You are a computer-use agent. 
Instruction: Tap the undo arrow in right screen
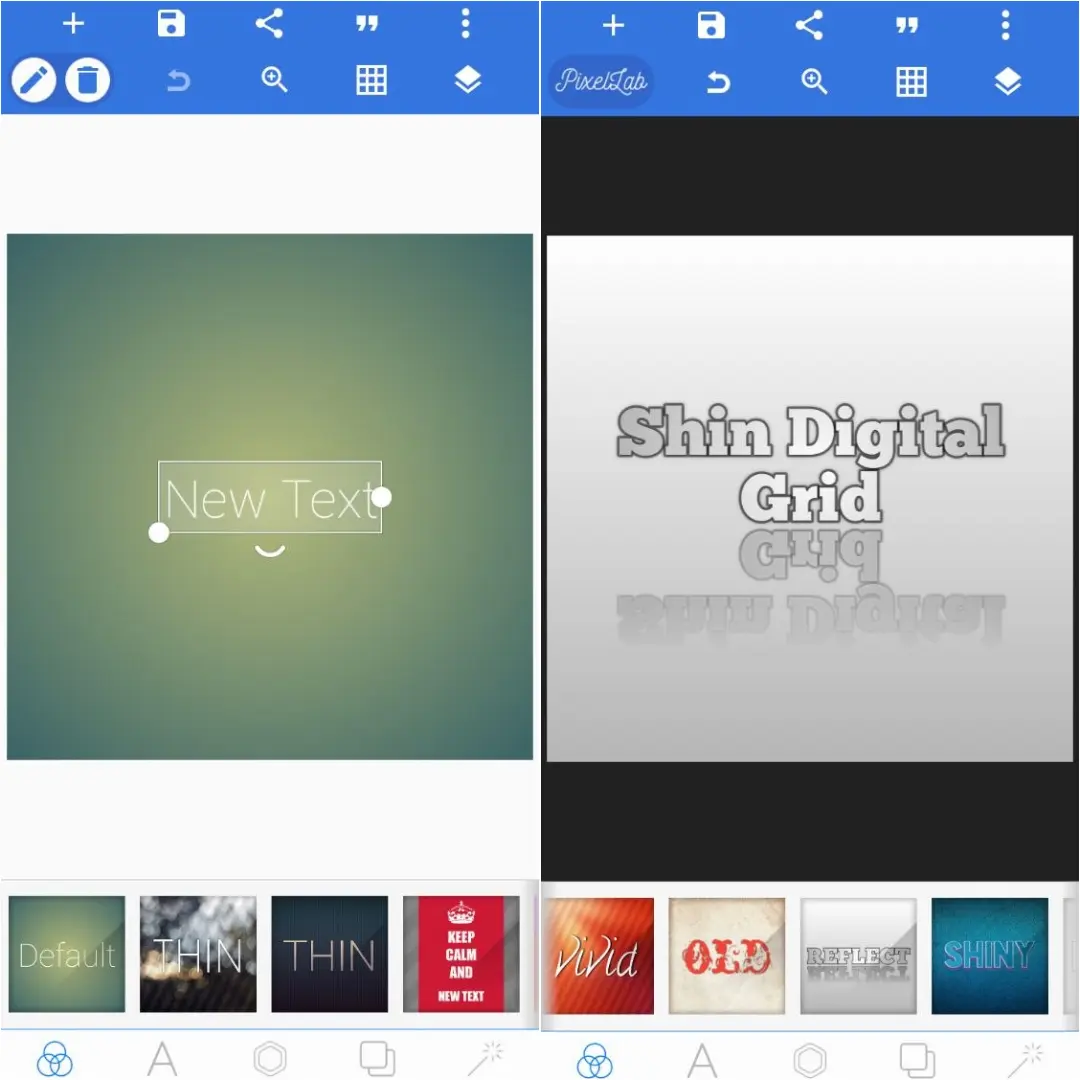point(718,83)
